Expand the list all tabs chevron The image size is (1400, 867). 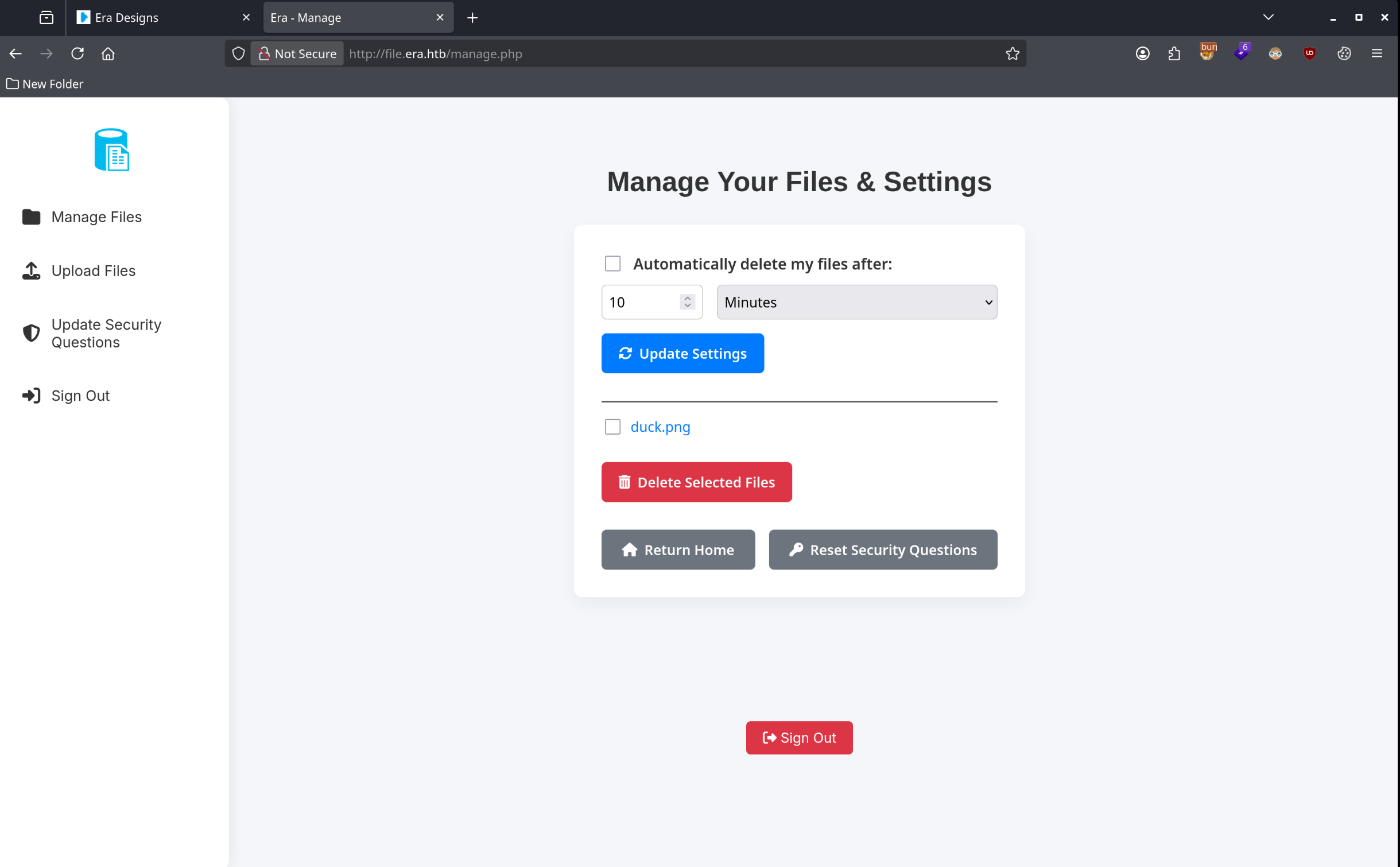pos(1269,17)
